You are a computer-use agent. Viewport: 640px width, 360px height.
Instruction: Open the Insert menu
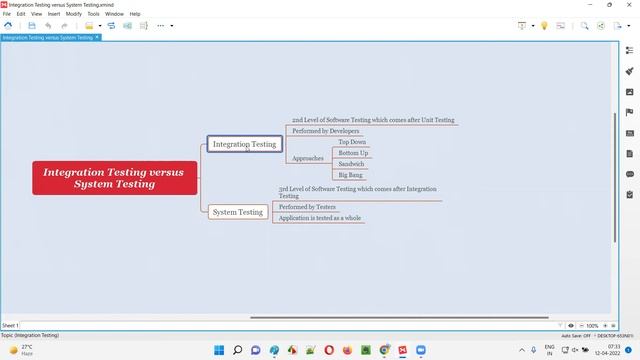pyautogui.click(x=54, y=14)
